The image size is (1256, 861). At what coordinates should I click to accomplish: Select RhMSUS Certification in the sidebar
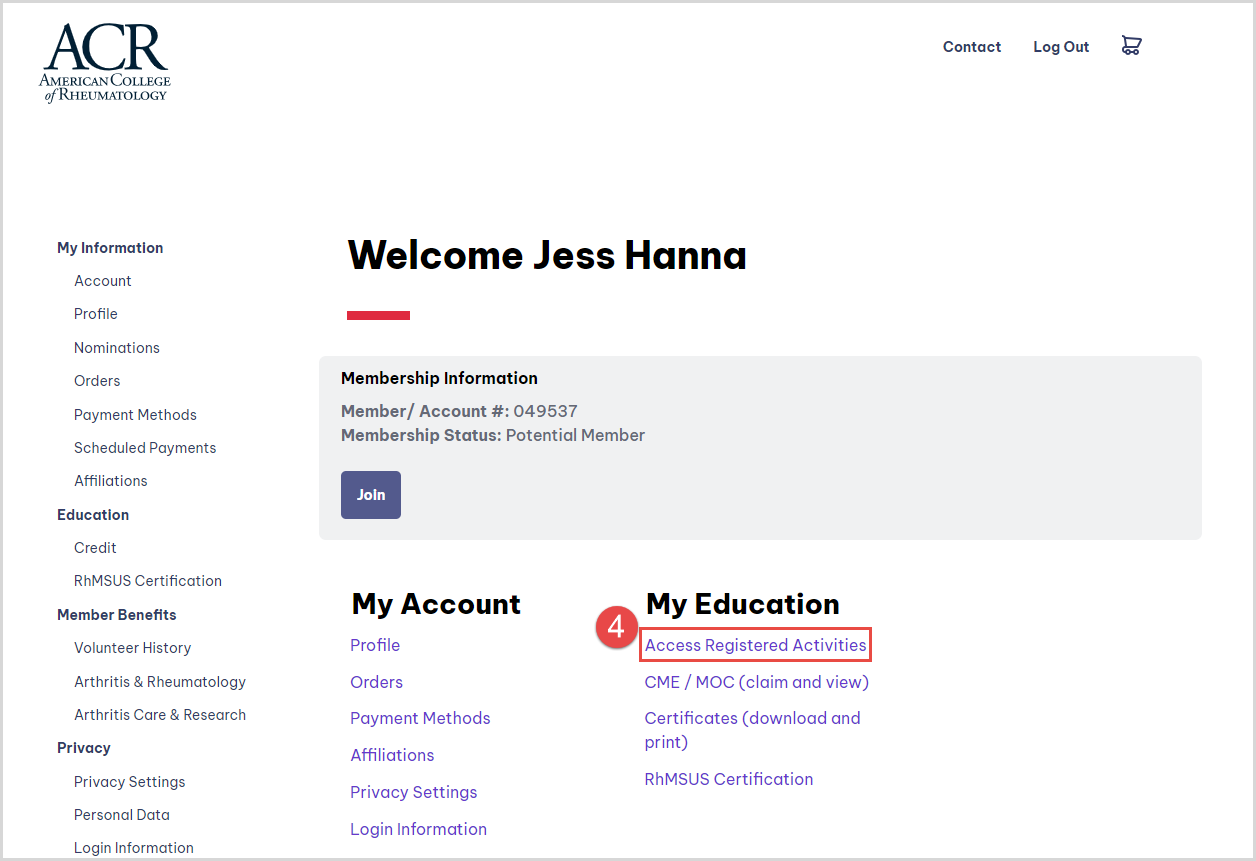[148, 581]
